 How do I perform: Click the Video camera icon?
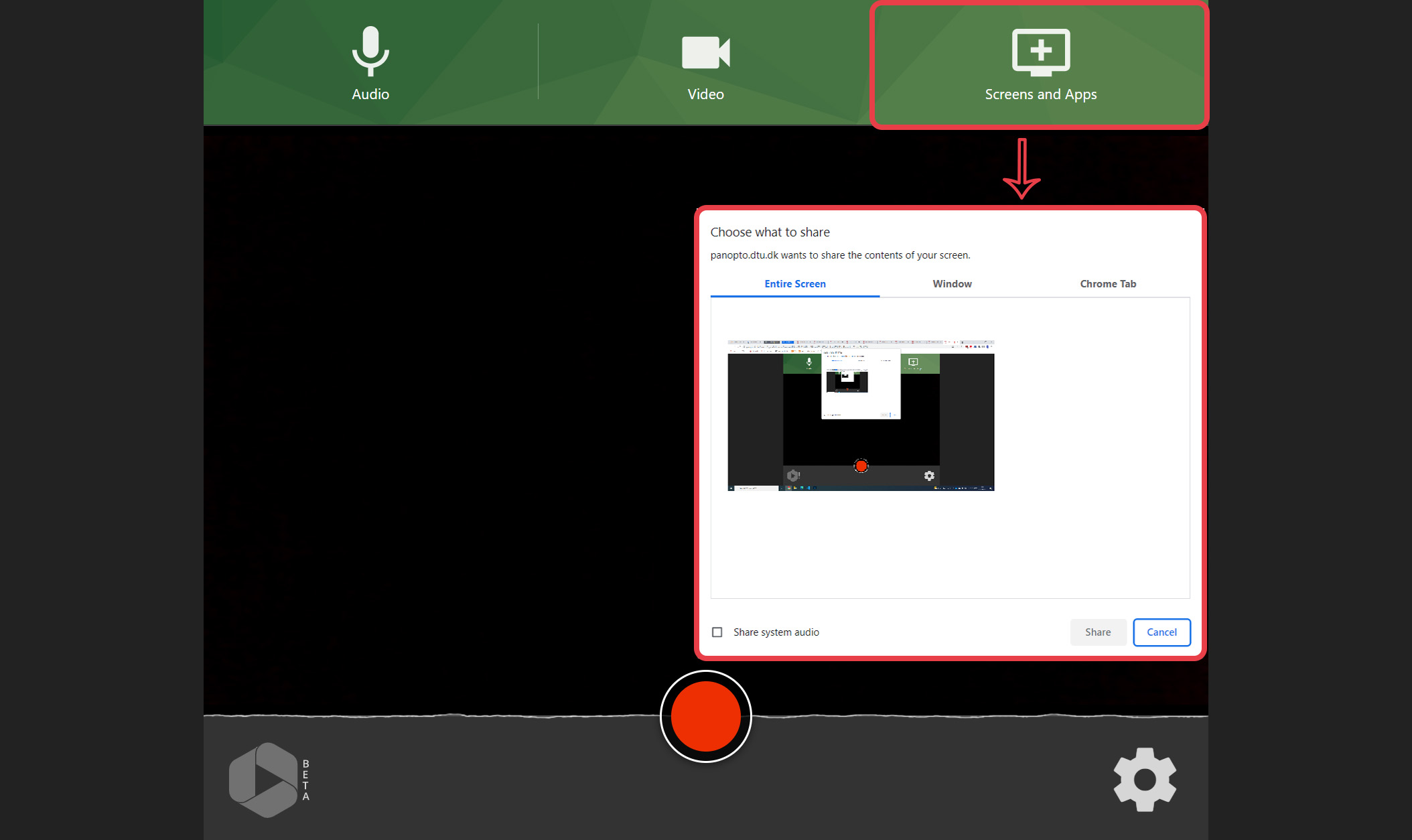(x=705, y=52)
